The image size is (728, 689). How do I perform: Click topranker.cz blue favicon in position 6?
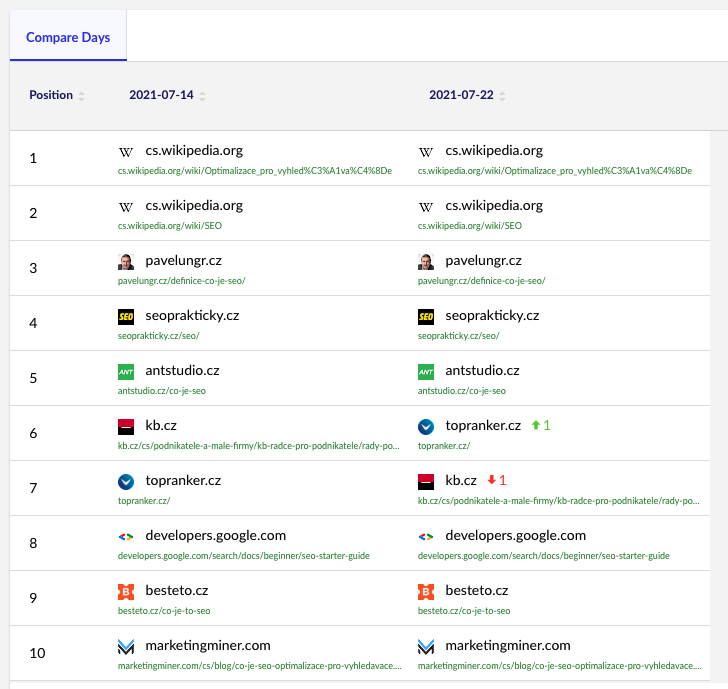coord(426,427)
